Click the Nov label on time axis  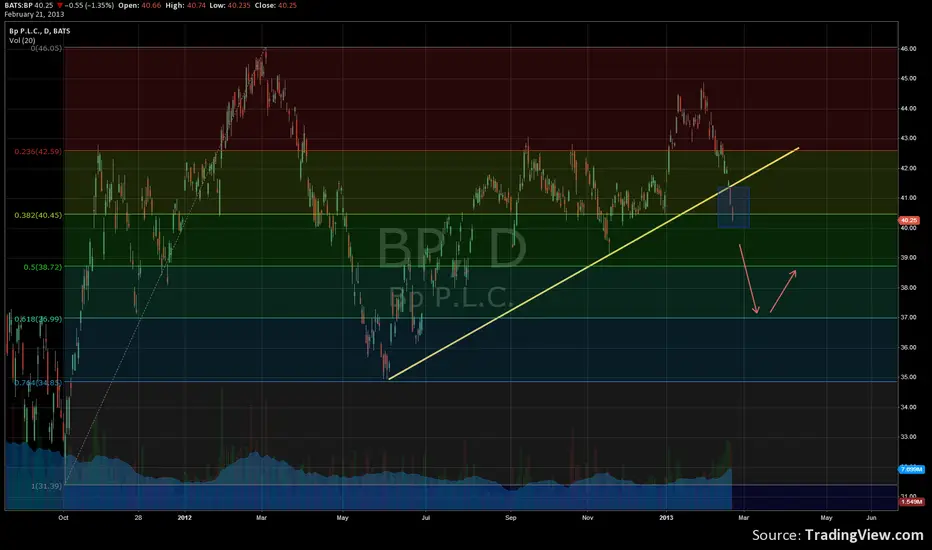(x=587, y=518)
